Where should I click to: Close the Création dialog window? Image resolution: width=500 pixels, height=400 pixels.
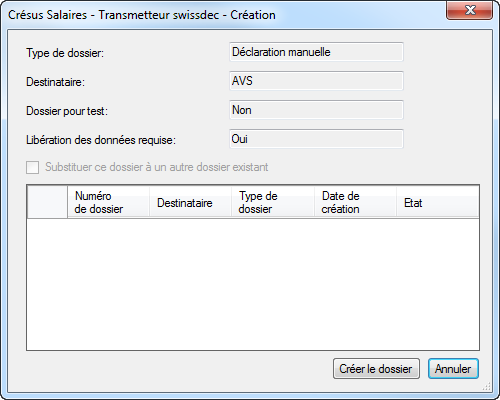tap(469, 10)
